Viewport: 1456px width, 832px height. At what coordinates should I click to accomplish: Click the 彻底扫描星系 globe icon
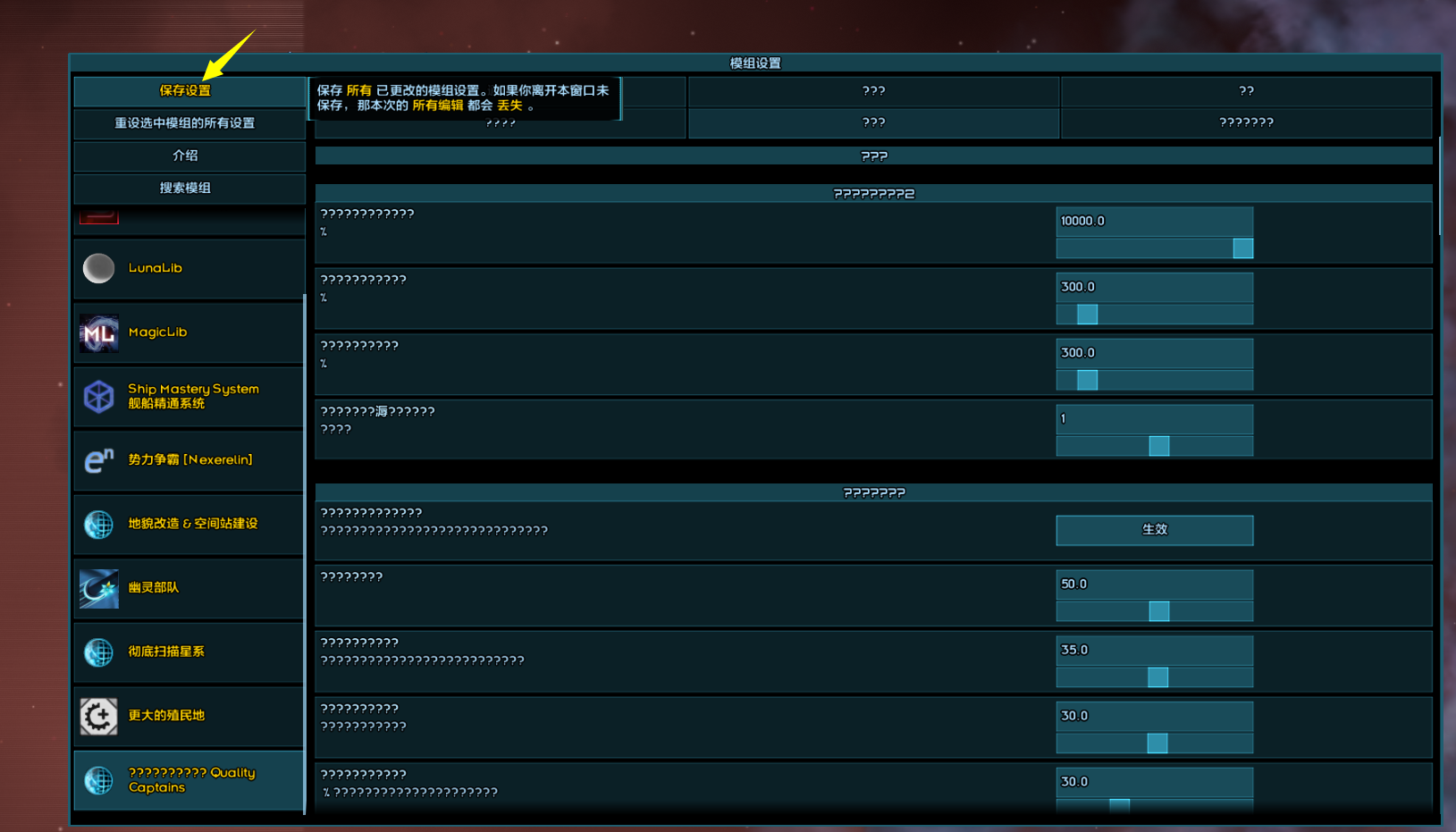pos(98,652)
